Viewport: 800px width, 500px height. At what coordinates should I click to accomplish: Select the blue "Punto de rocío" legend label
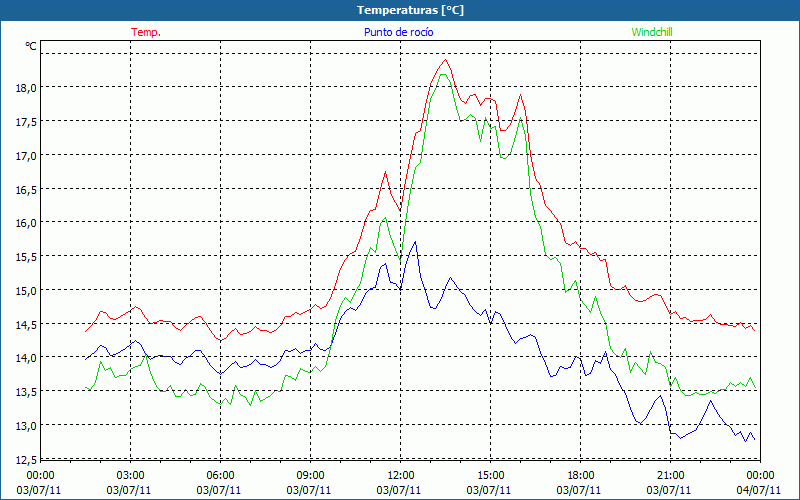click(x=398, y=32)
